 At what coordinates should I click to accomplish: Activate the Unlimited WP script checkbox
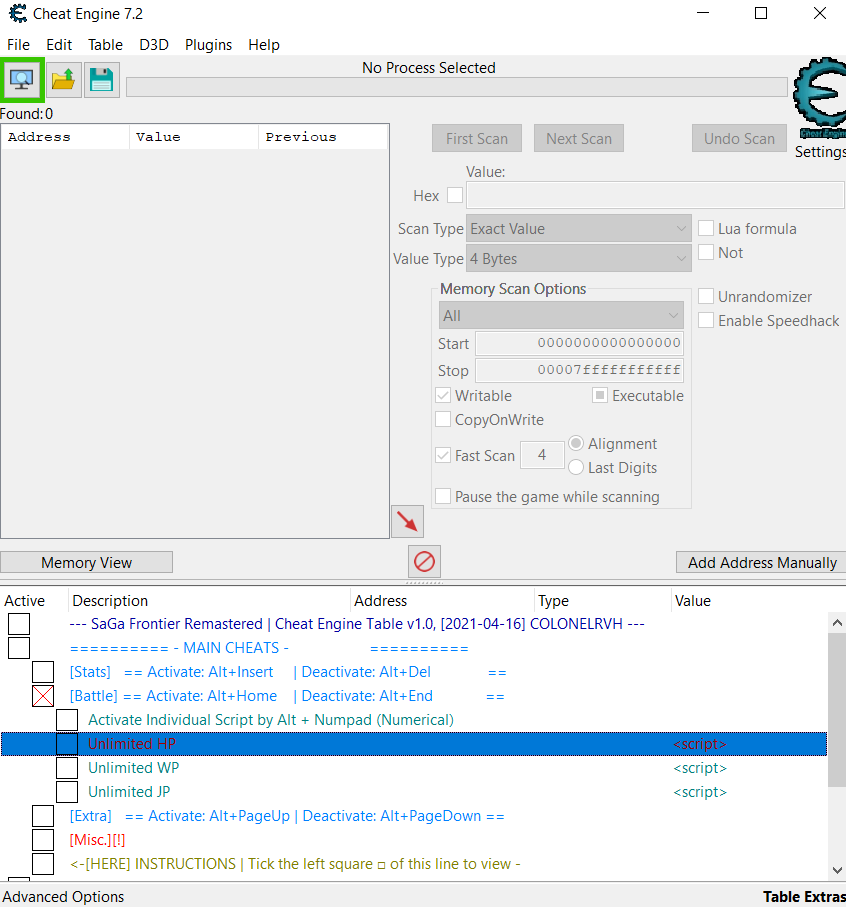[67, 768]
